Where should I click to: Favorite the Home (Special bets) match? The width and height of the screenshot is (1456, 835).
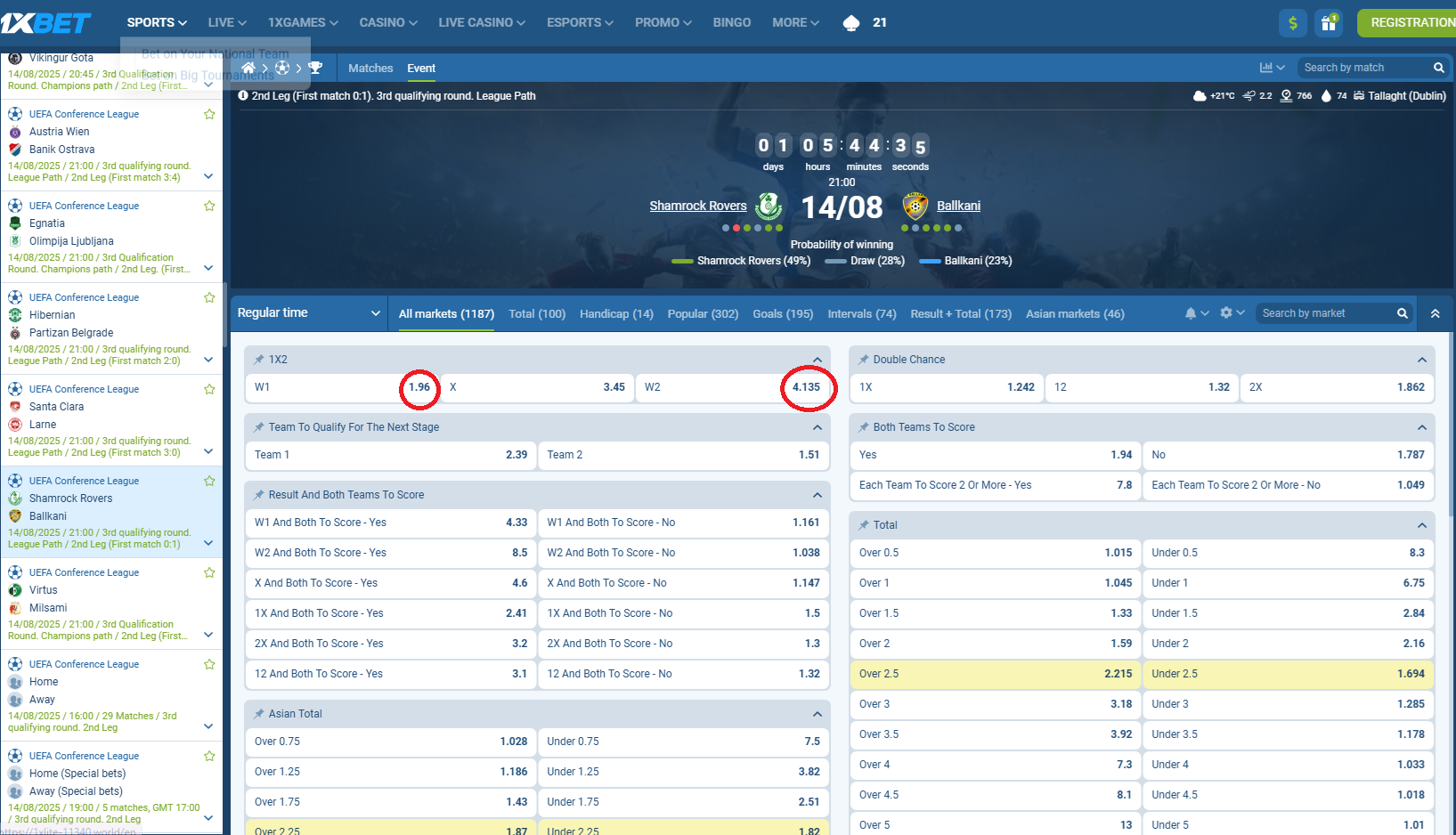209,756
